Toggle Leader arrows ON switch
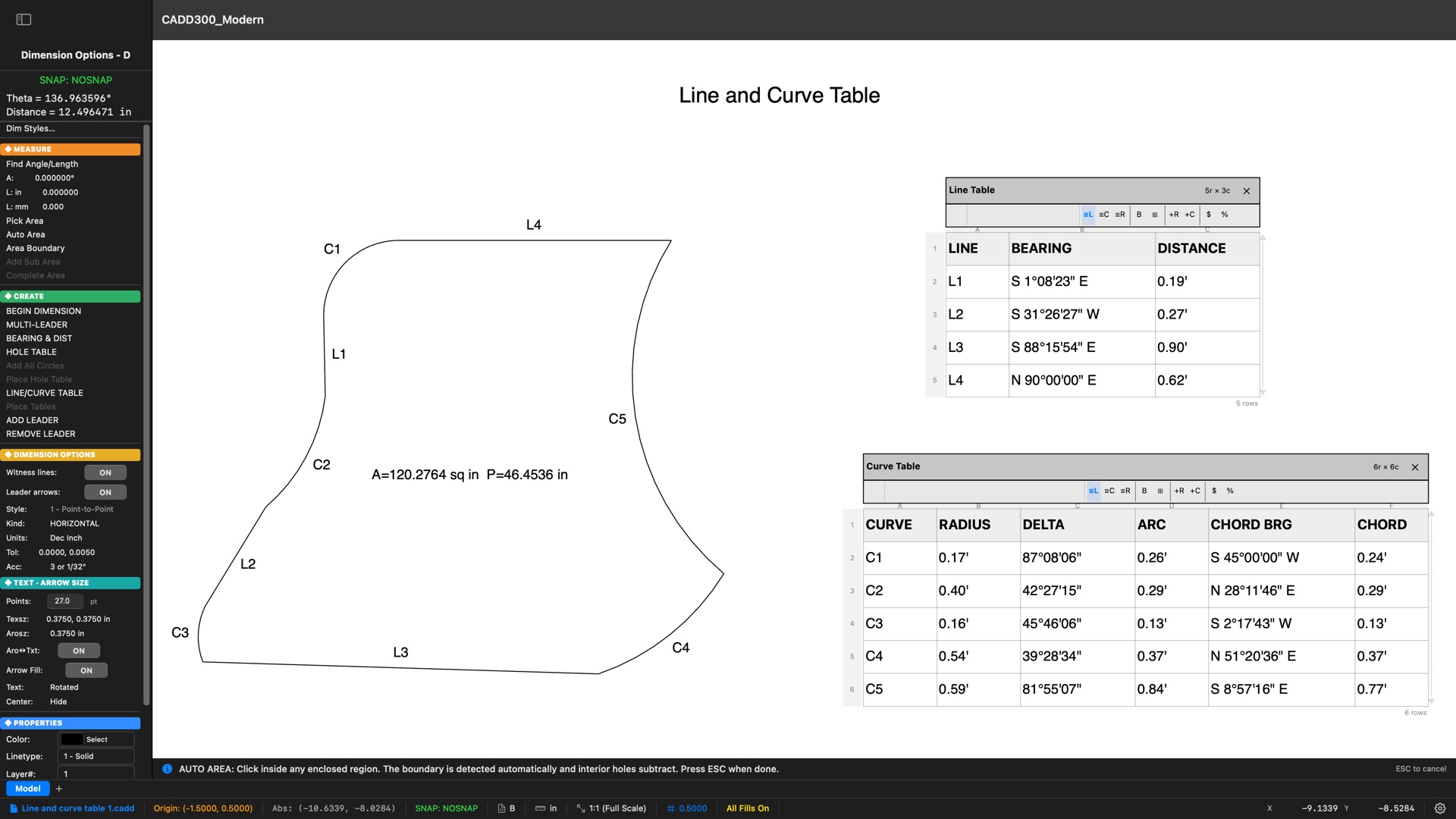The height and width of the screenshot is (819, 1456). pos(105,492)
